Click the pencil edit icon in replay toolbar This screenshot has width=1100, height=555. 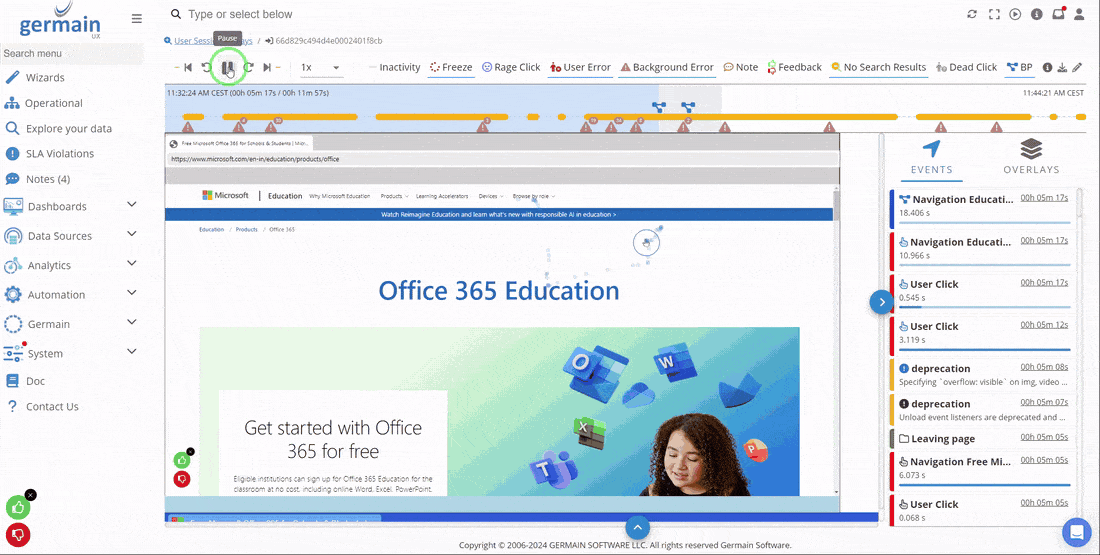1077,67
